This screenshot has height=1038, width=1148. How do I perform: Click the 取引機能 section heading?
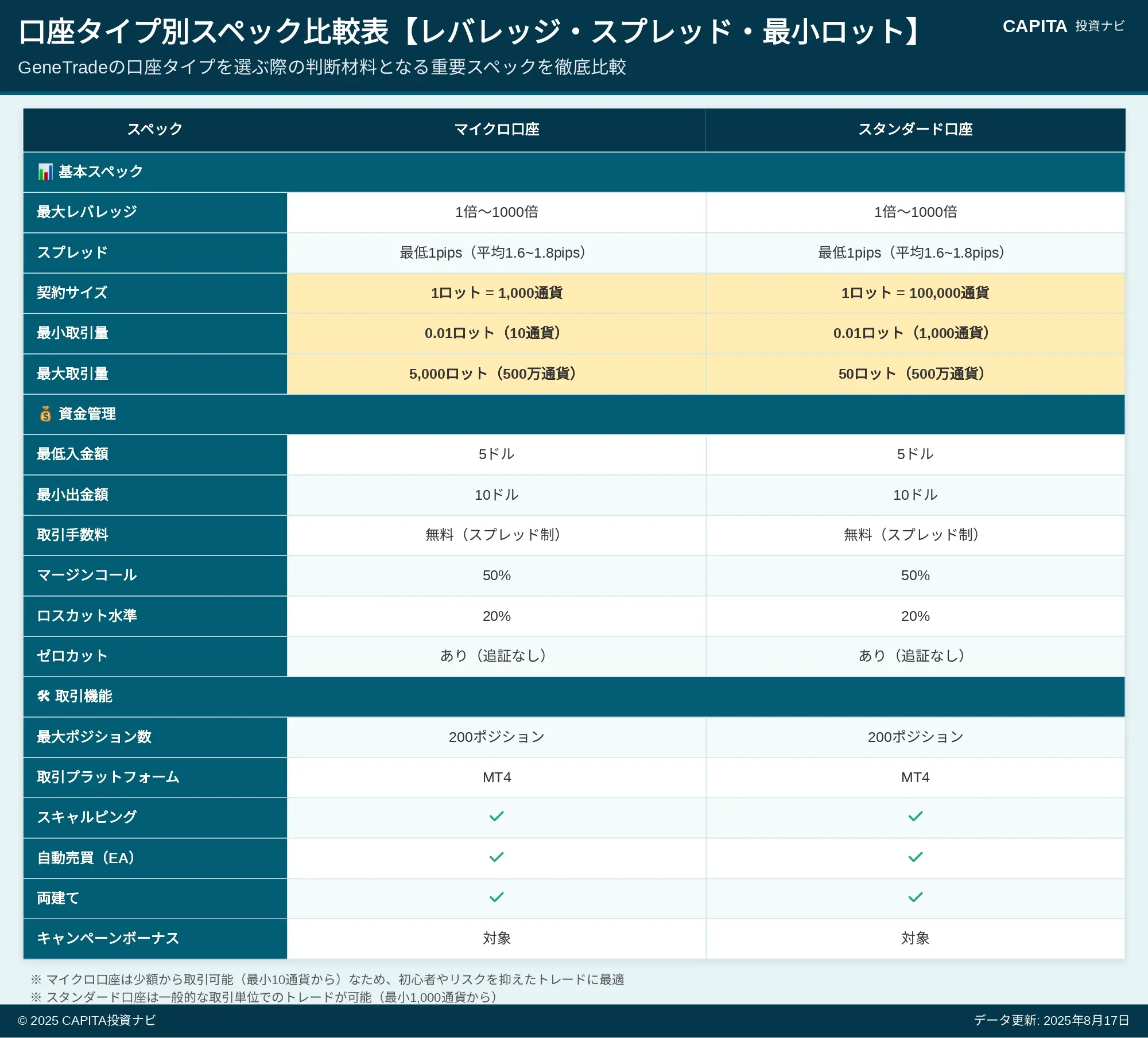tap(574, 697)
